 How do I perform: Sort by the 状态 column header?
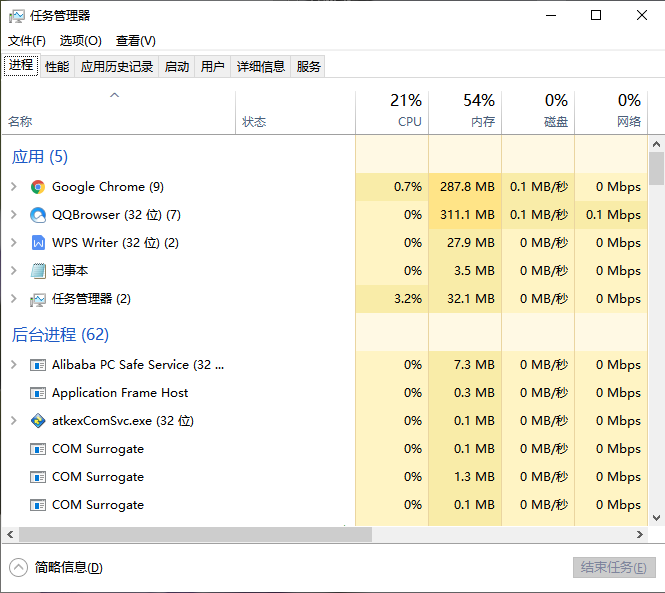pos(295,113)
